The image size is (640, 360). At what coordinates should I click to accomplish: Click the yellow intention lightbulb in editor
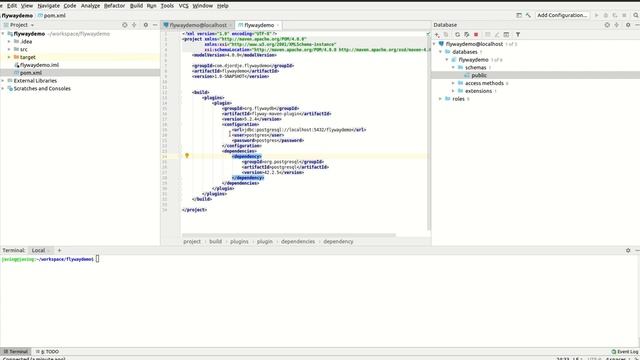[187, 156]
